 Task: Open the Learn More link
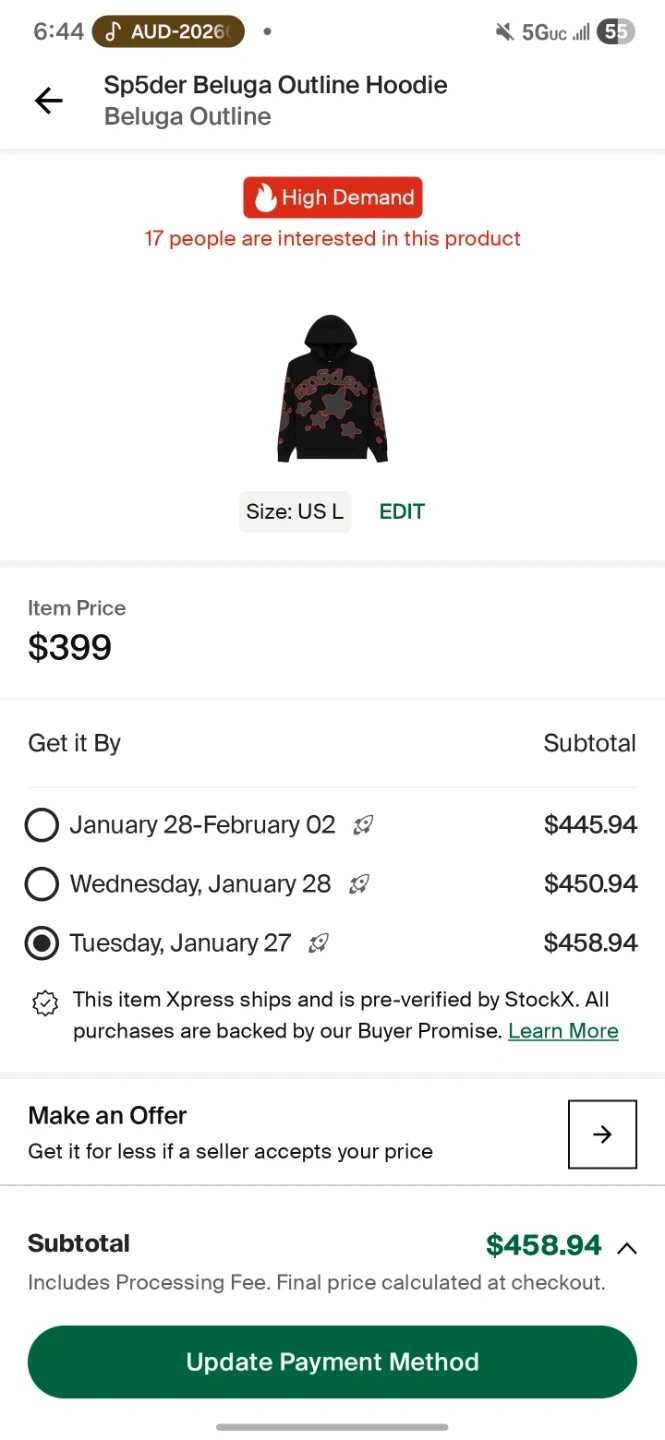(563, 1031)
